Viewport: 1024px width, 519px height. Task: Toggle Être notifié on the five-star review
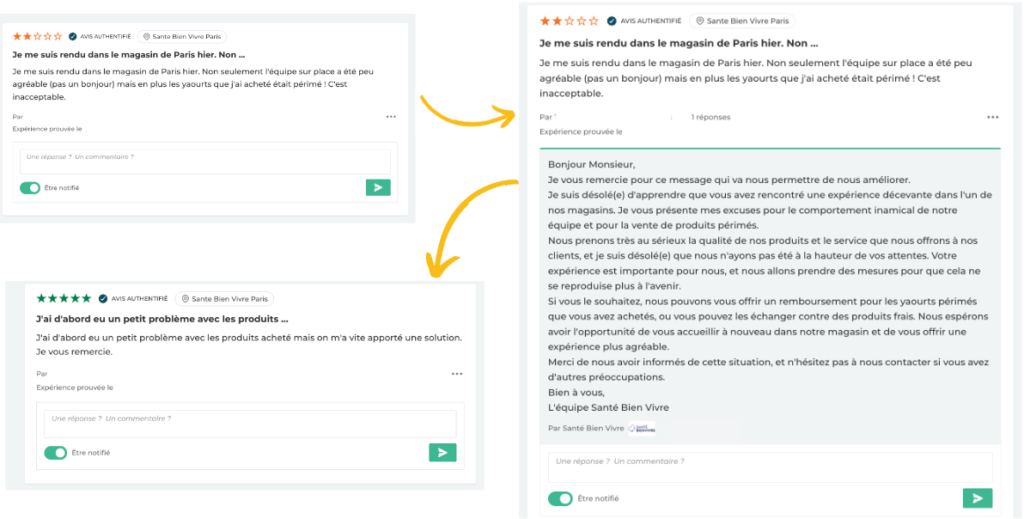(x=55, y=453)
